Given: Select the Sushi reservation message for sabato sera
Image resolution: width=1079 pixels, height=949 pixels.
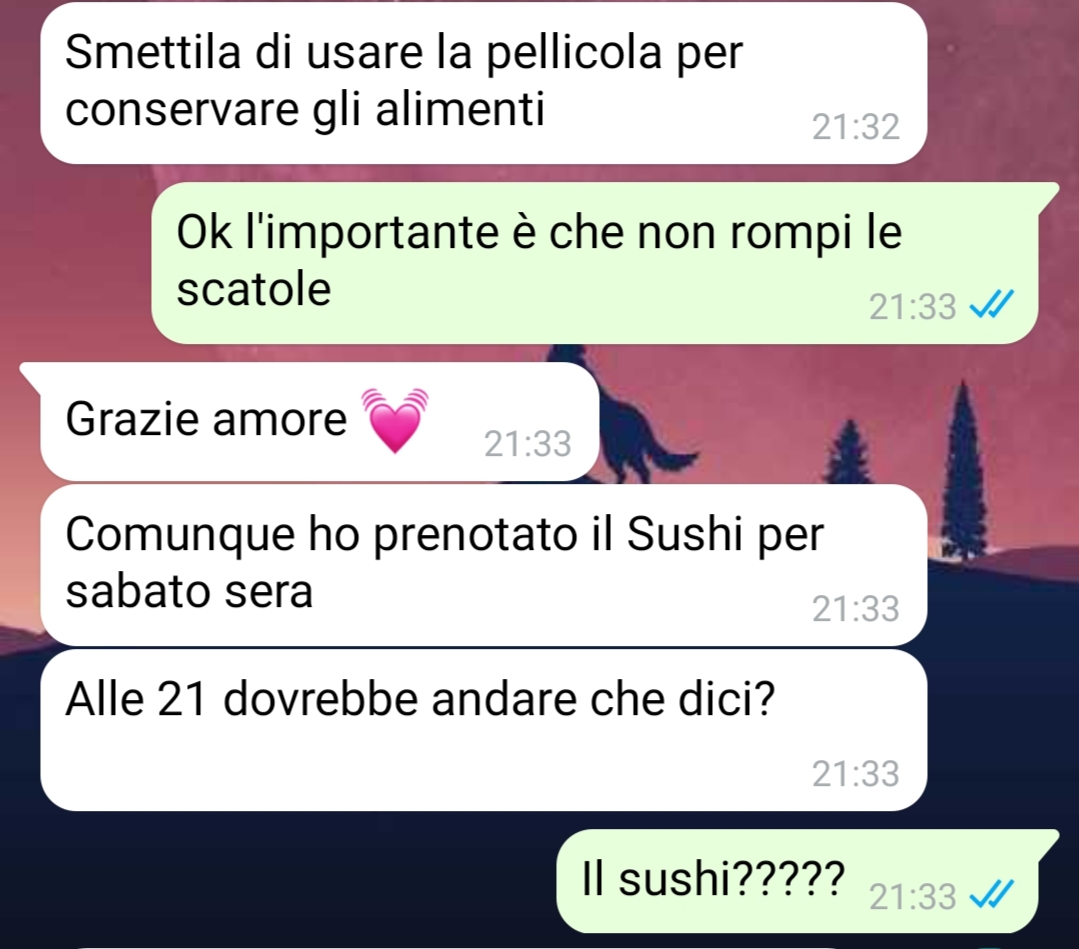Looking at the screenshot, I should tap(483, 564).
